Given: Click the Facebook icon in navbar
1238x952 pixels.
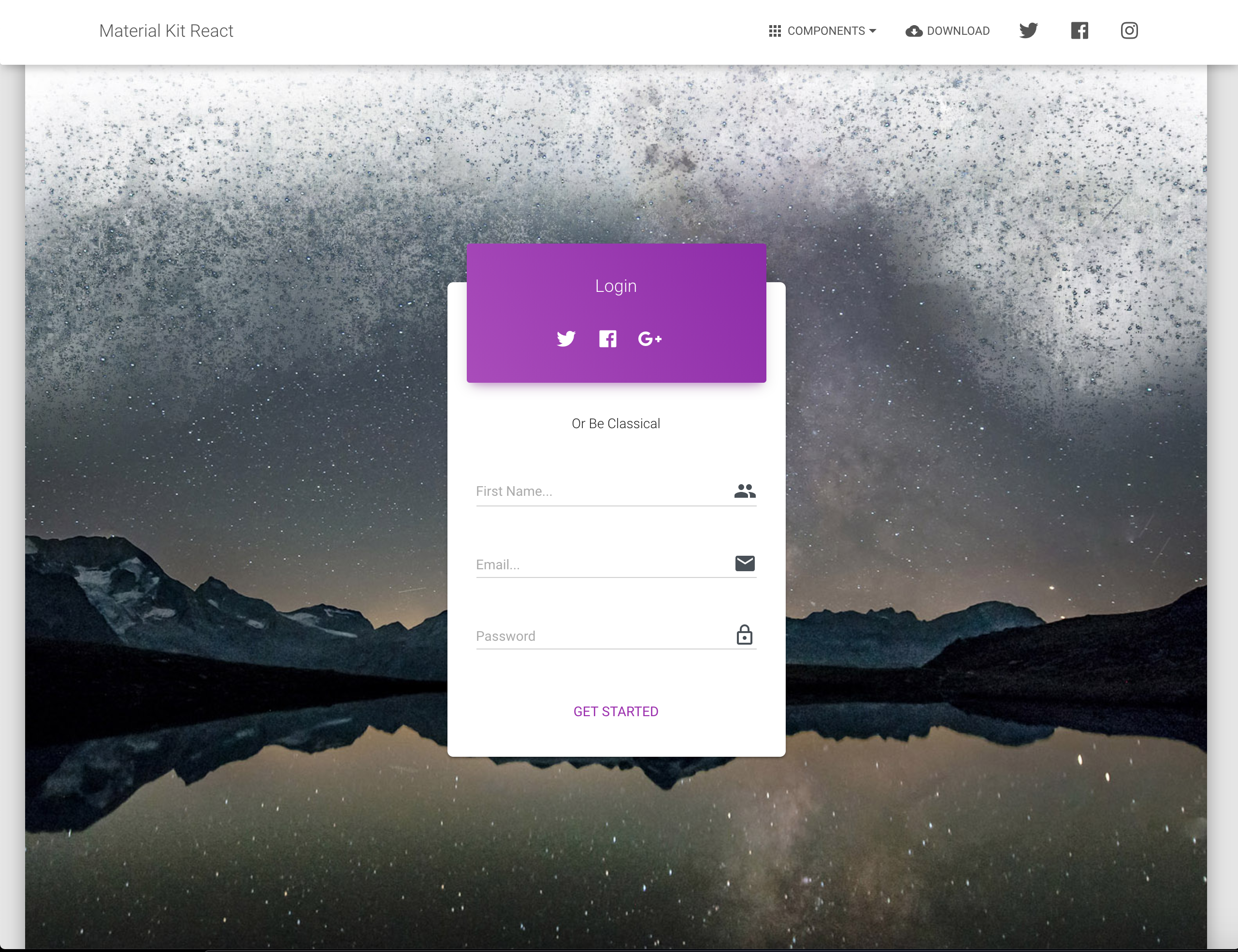Looking at the screenshot, I should pos(1080,30).
